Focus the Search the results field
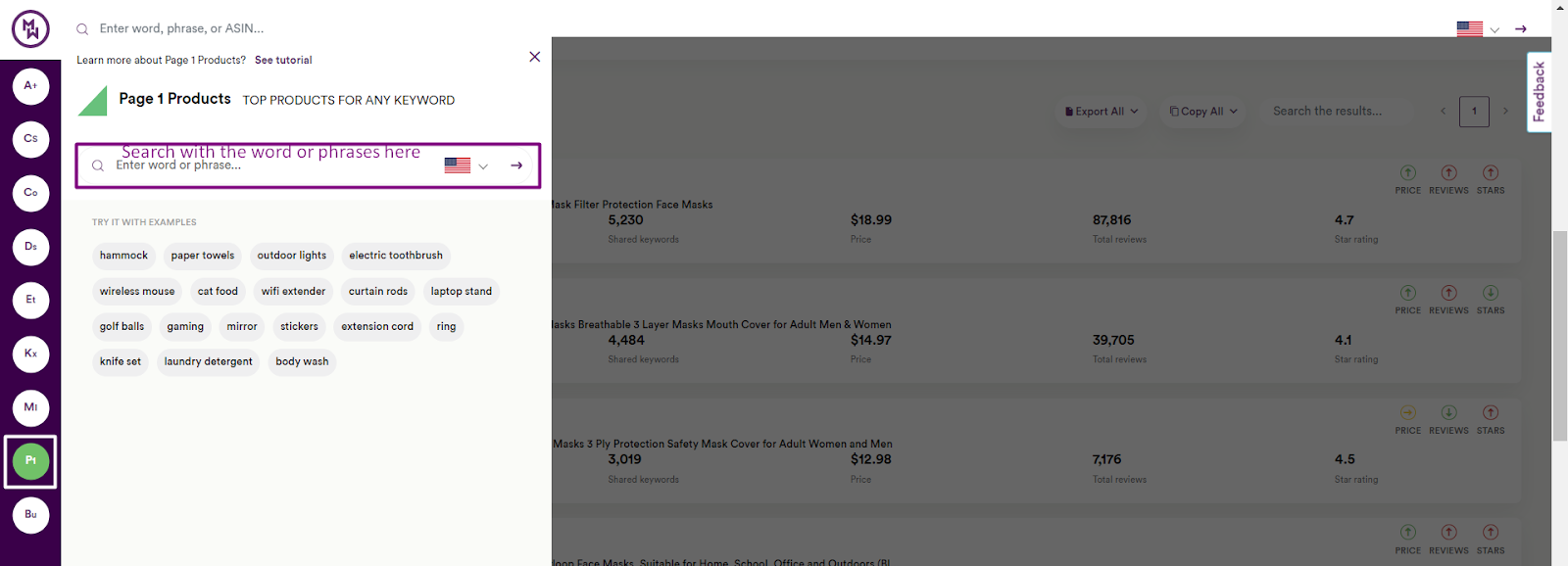The height and width of the screenshot is (566, 1568). pos(1338,112)
